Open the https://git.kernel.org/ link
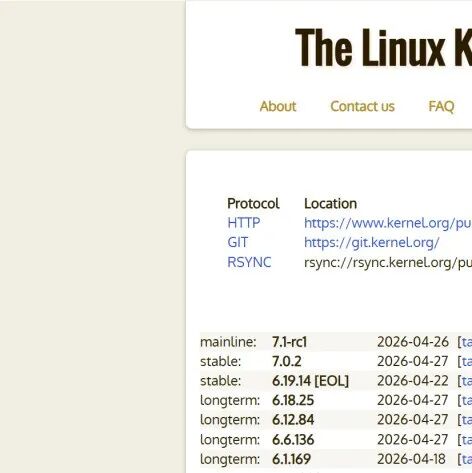This screenshot has width=472, height=473. pos(372,243)
